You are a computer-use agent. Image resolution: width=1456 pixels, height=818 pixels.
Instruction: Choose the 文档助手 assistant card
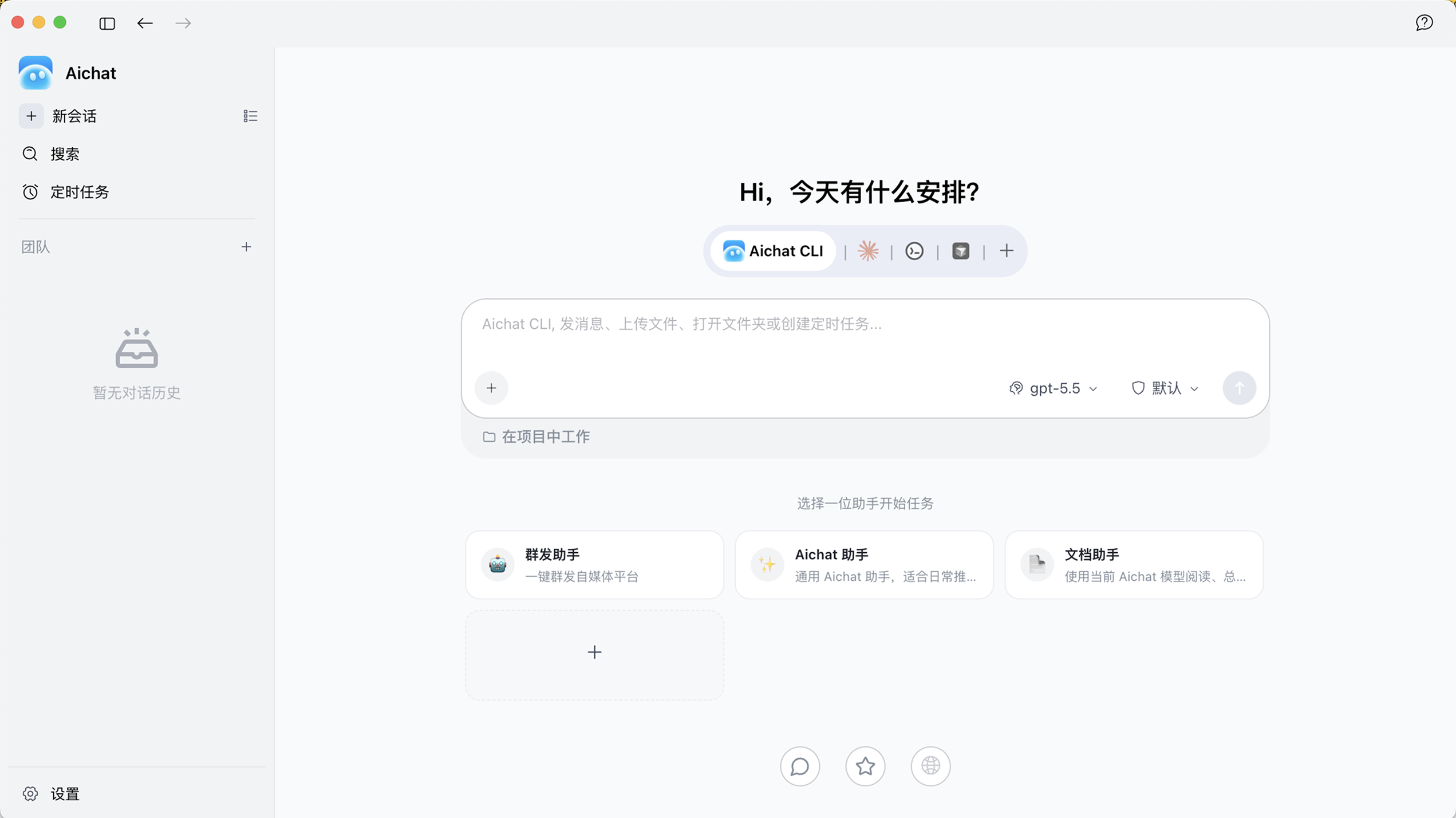pos(1134,565)
